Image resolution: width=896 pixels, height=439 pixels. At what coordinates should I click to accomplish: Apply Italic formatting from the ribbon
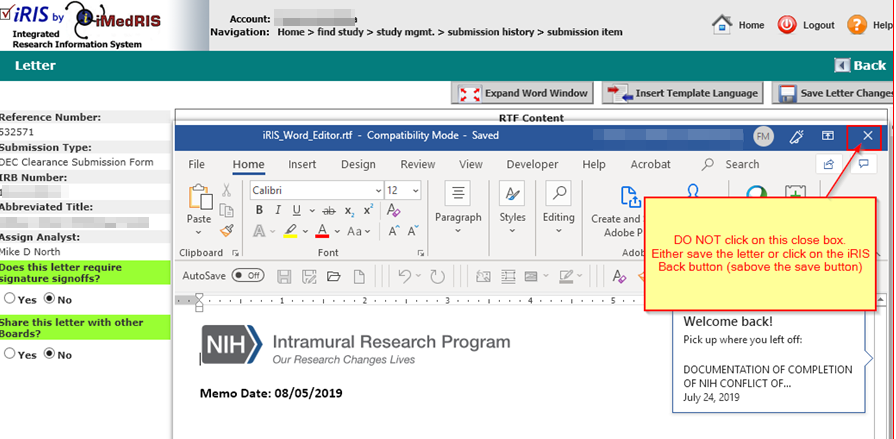277,210
